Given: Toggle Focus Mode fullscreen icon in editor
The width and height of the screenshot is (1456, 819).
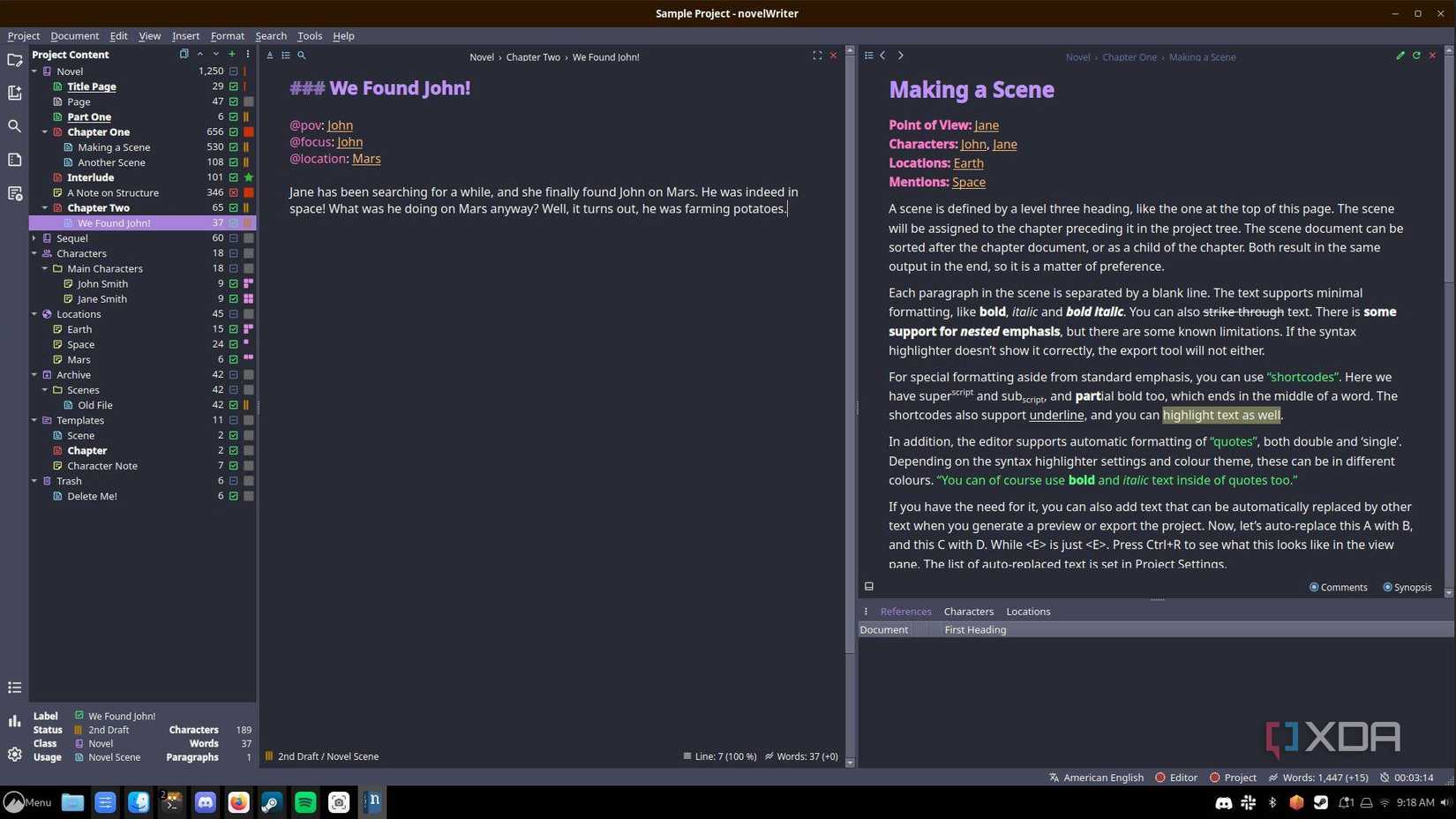Looking at the screenshot, I should pos(817,56).
